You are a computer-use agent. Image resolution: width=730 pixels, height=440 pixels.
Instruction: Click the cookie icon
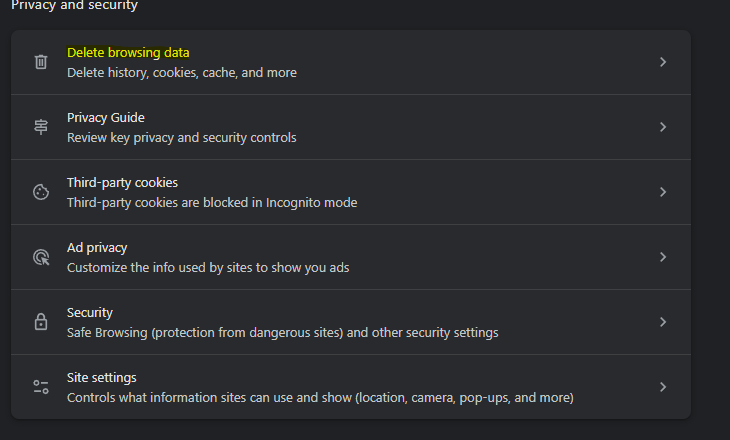[41, 192]
